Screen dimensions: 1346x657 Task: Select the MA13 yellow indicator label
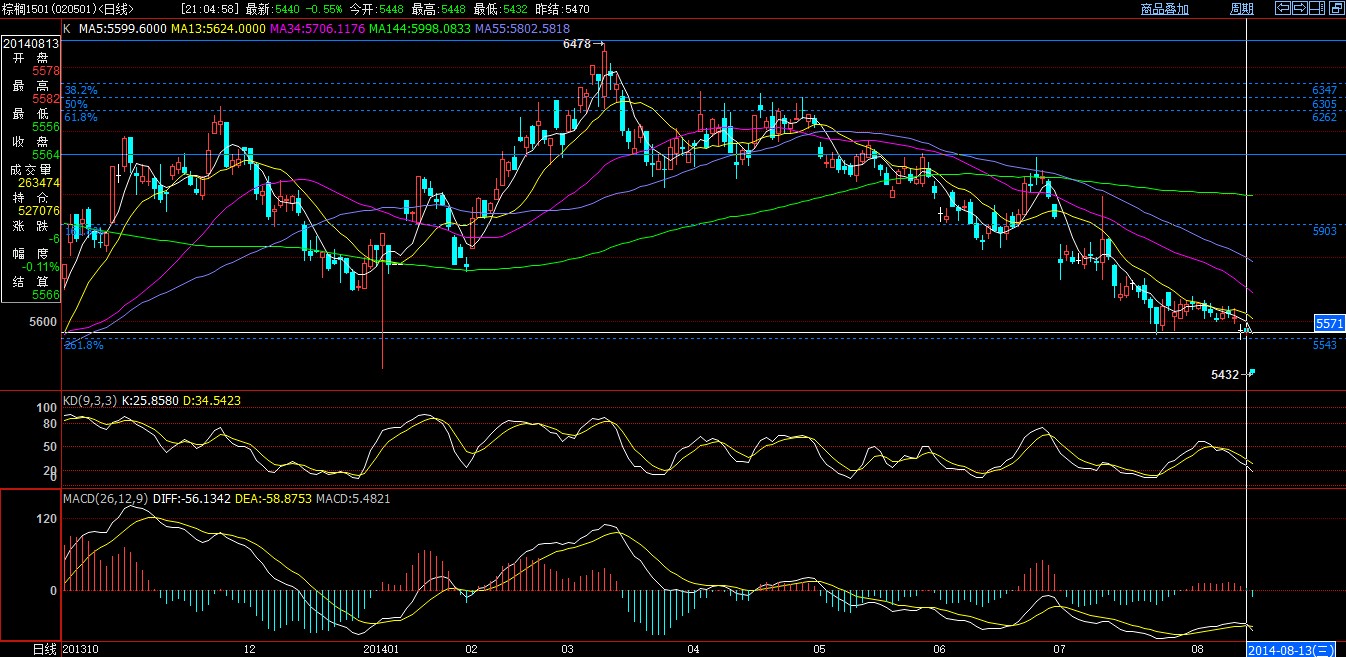coord(218,29)
